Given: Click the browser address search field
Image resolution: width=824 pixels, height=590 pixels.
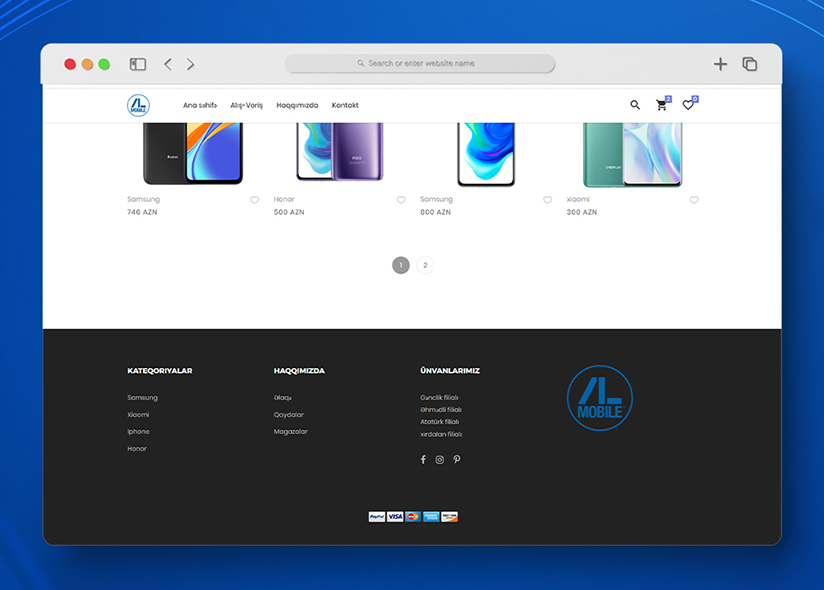Looking at the screenshot, I should click(419, 63).
